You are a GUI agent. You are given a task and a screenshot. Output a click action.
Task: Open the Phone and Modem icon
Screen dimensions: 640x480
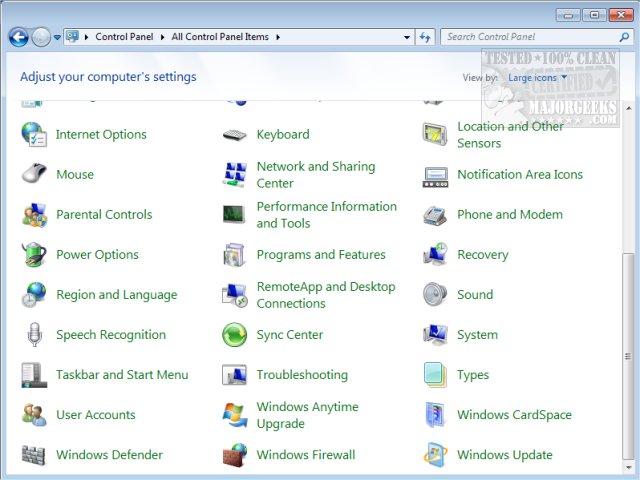coord(435,215)
